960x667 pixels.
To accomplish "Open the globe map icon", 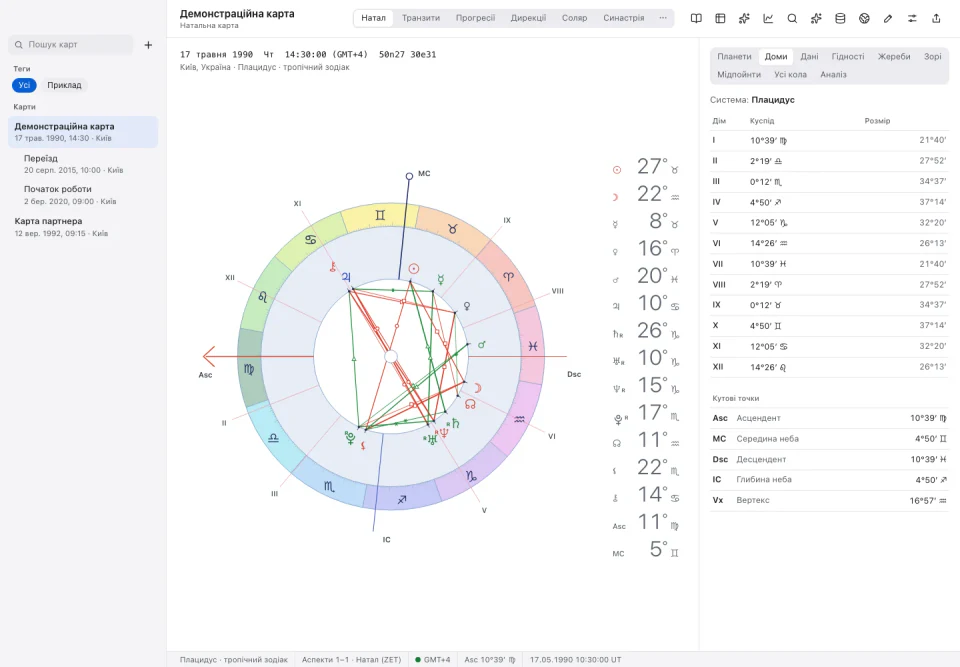I will click(864, 18).
